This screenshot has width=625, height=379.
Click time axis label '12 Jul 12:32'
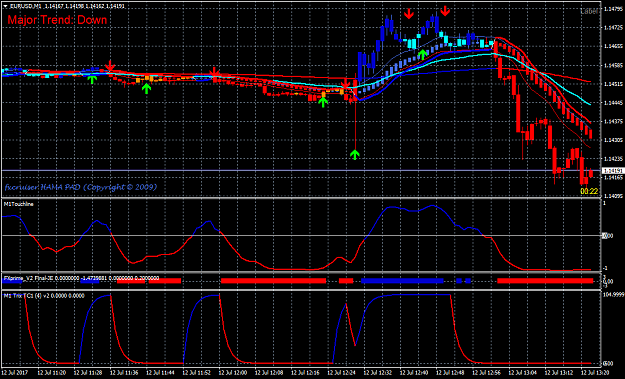tap(378, 373)
